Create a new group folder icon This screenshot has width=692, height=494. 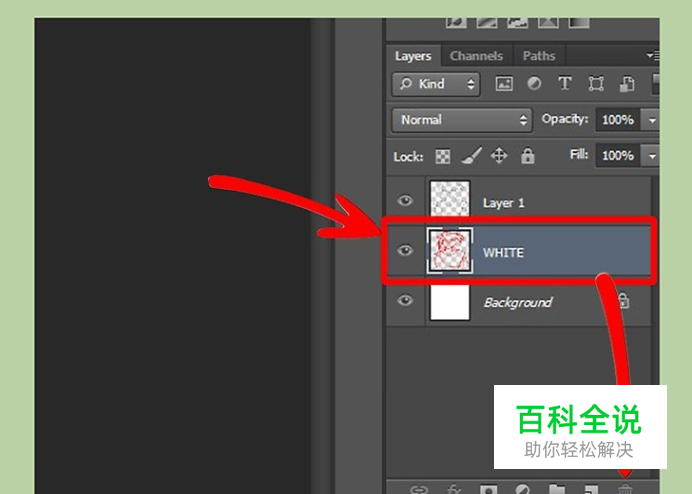coord(557,489)
